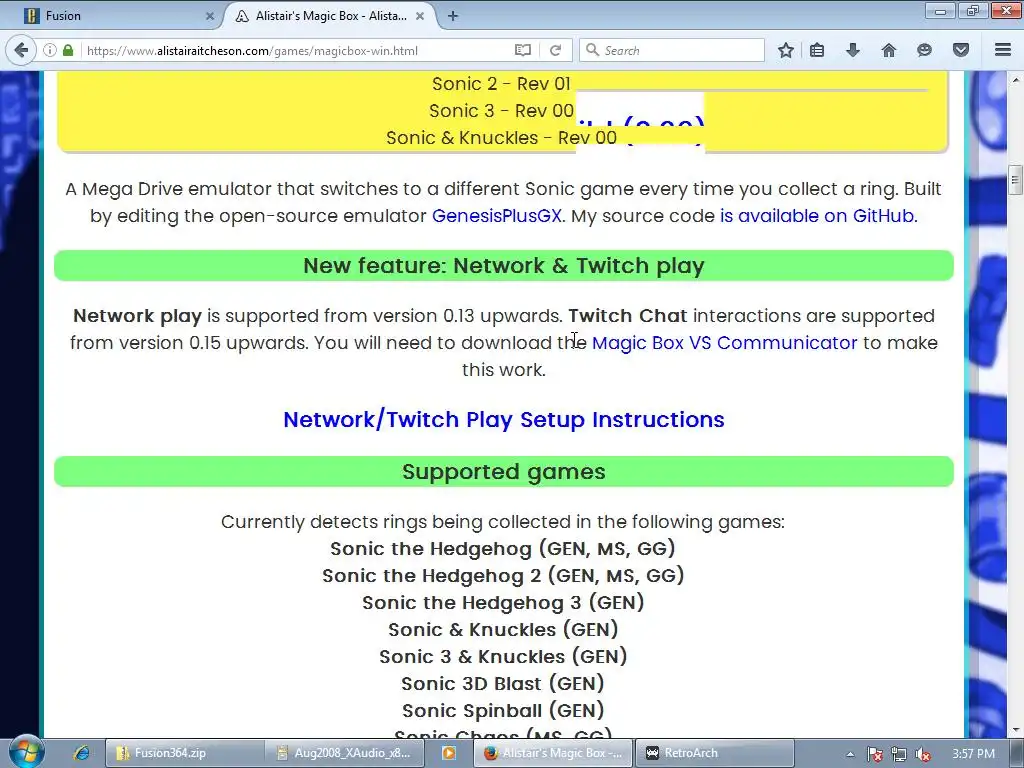
Task: Click the 'Sonic & Knuckles (GEN)' text
Action: coord(503,630)
